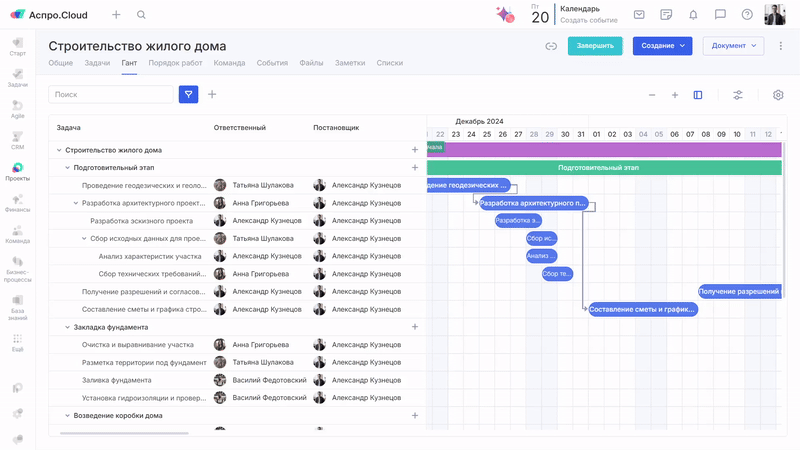Viewport: 800px width, 450px height.
Task: Open the Финансы sidebar section
Action: tap(17, 202)
